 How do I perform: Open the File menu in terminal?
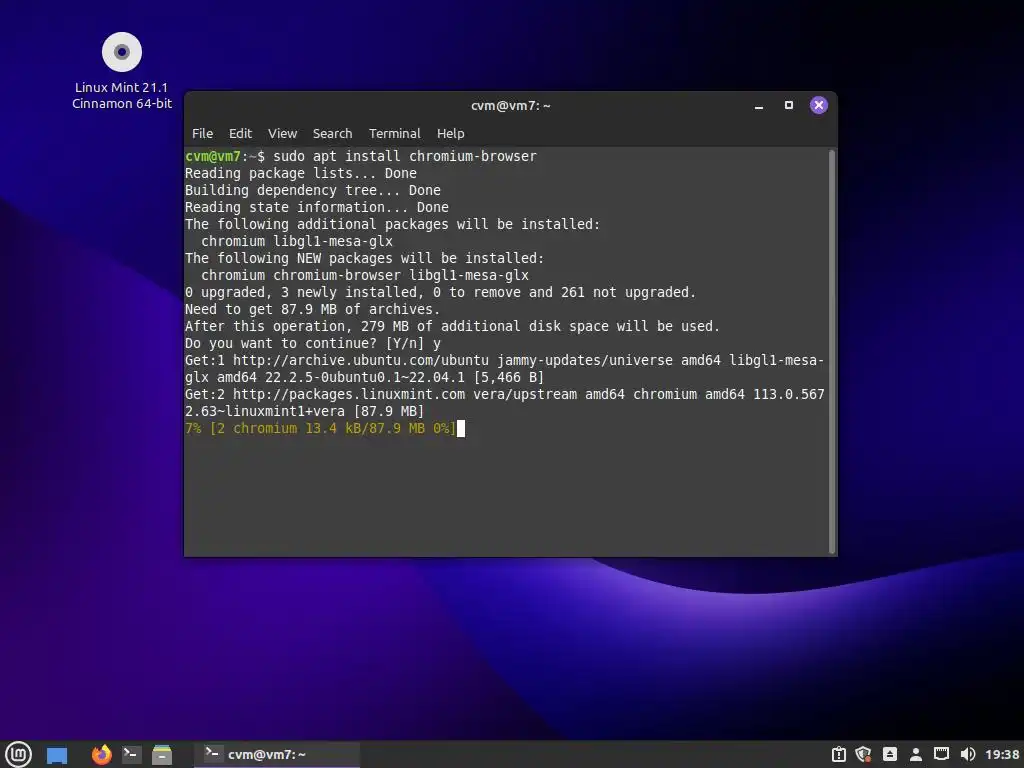pyautogui.click(x=202, y=133)
